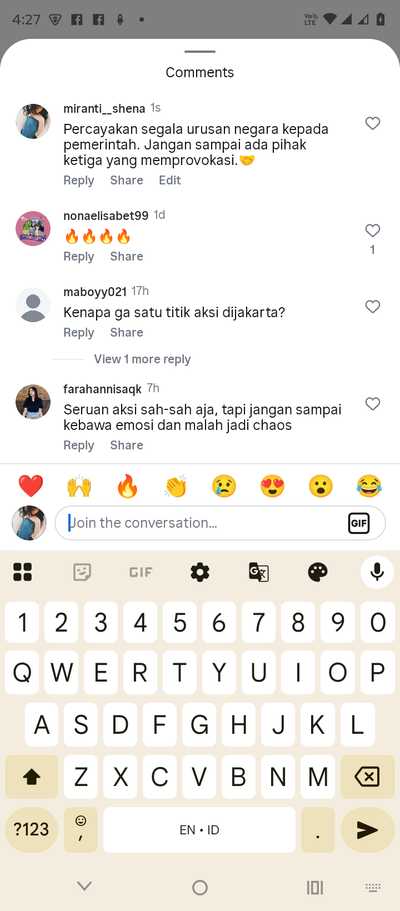Switch keyboard to ?123 symbols

pos(31,829)
